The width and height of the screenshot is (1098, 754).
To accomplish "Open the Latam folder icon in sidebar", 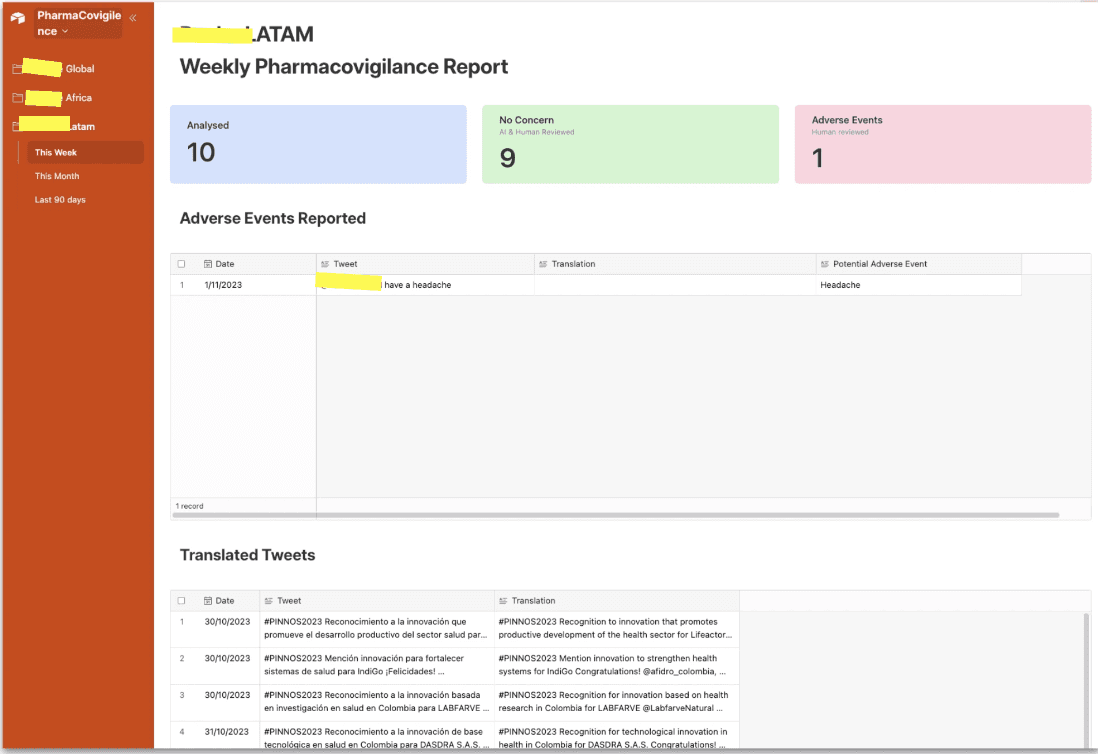I will point(15,125).
